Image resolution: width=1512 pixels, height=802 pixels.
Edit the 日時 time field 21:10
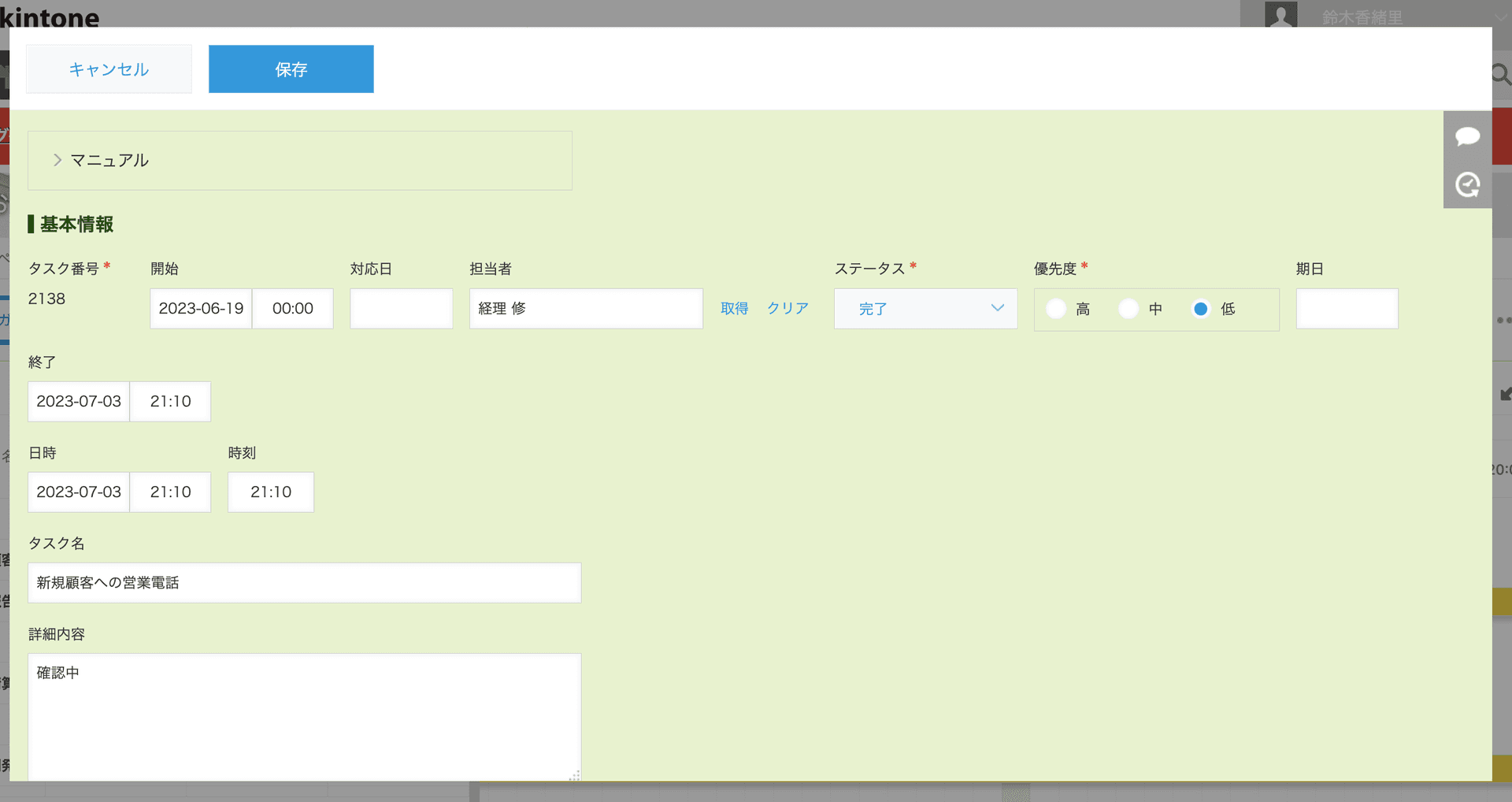coord(171,492)
